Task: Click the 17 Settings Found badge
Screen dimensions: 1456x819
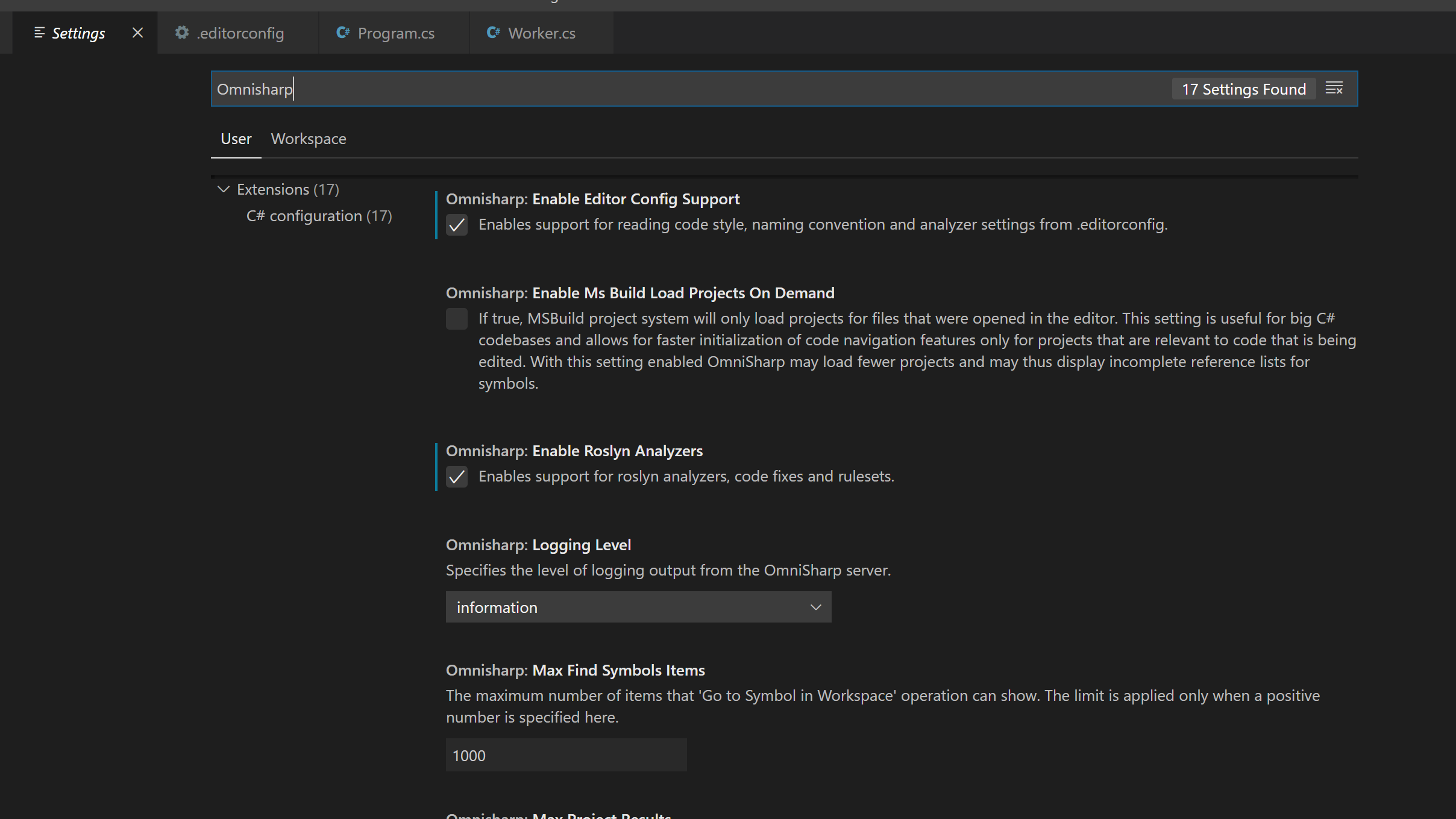Action: point(1244,89)
